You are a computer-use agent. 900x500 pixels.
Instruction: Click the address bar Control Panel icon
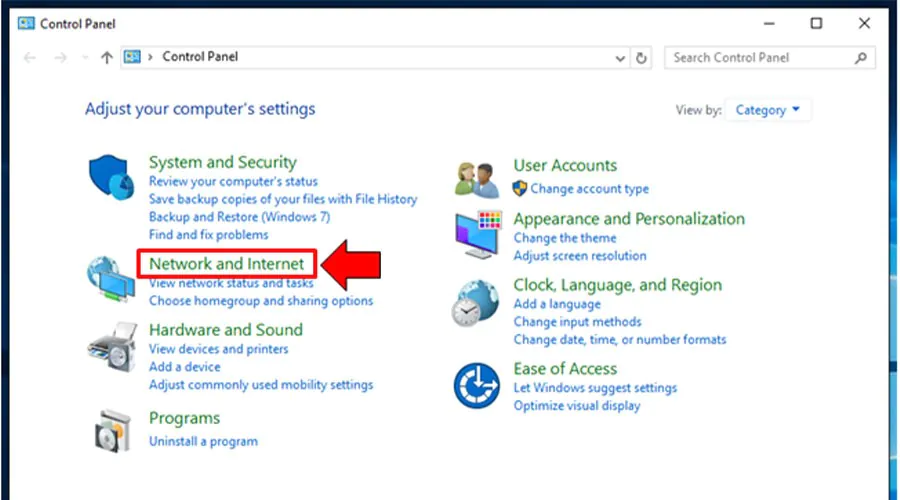tap(132, 57)
